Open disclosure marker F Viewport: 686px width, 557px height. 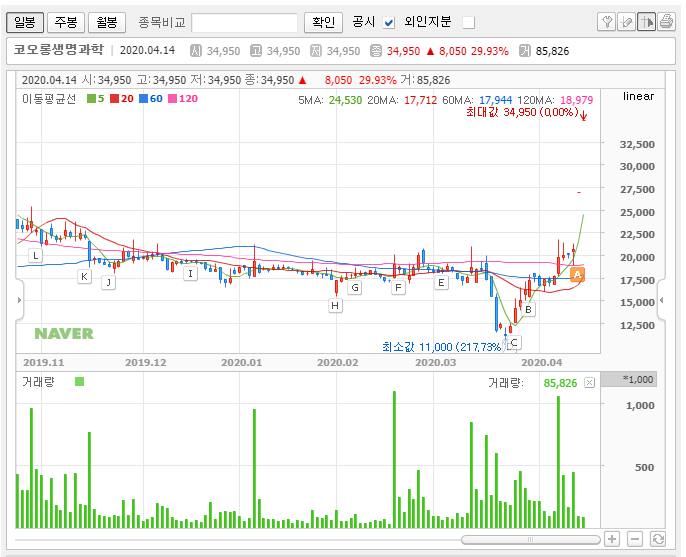pyautogui.click(x=398, y=287)
